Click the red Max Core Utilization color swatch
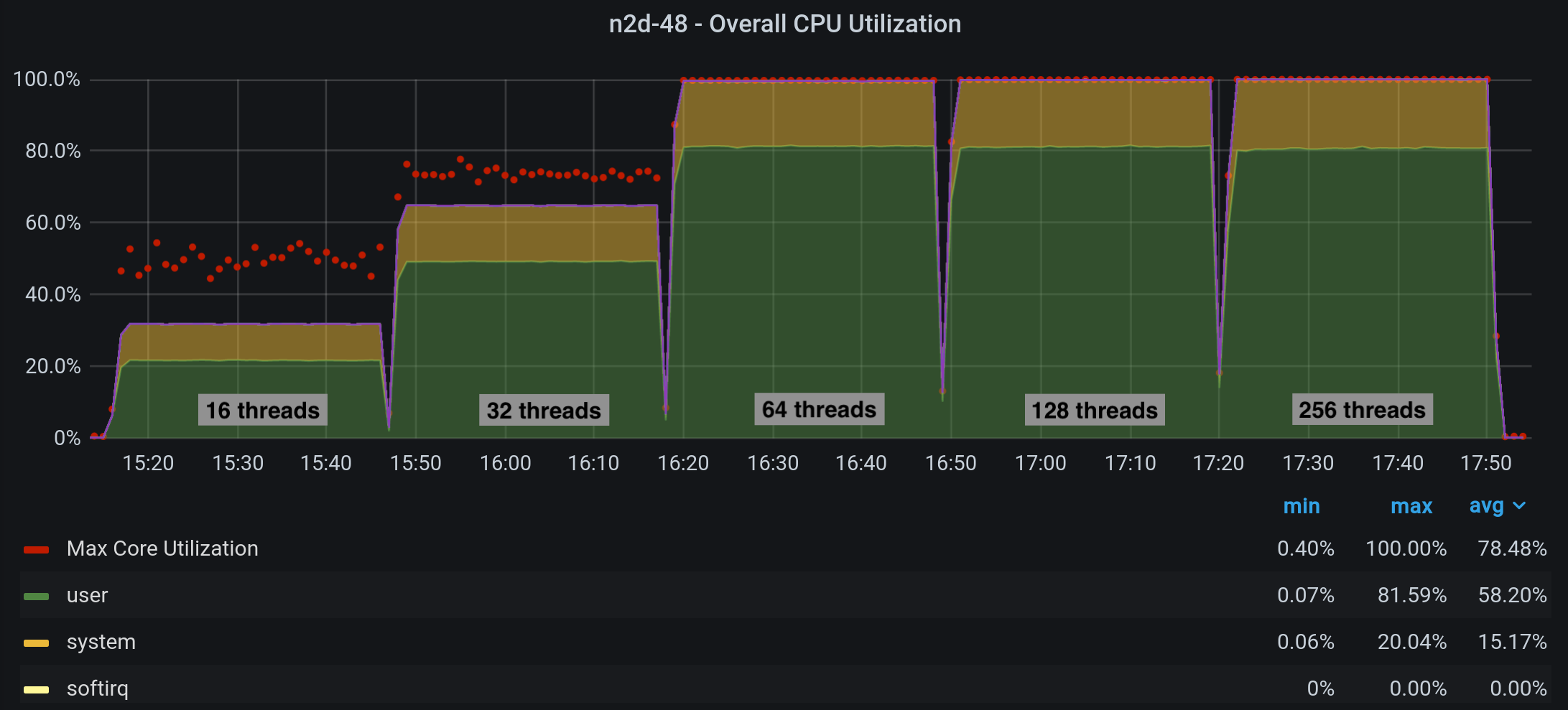Viewport: 1568px width, 710px height. click(x=36, y=550)
